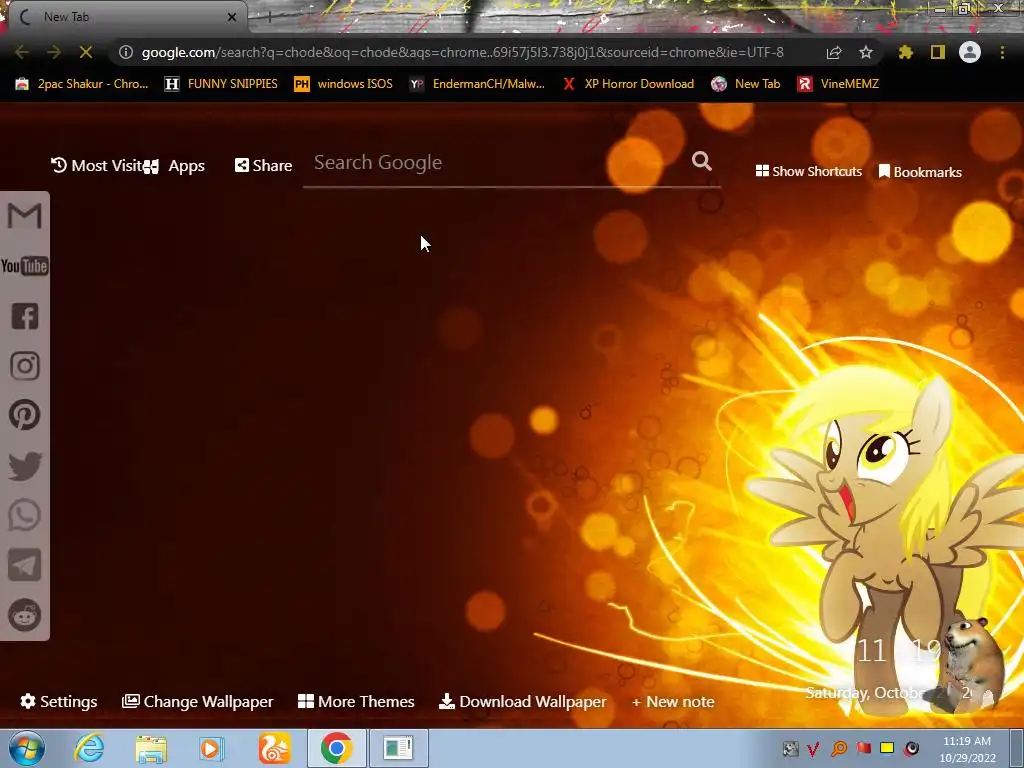The height and width of the screenshot is (768, 1024).
Task: Click Download Wallpaper
Action: (x=522, y=701)
